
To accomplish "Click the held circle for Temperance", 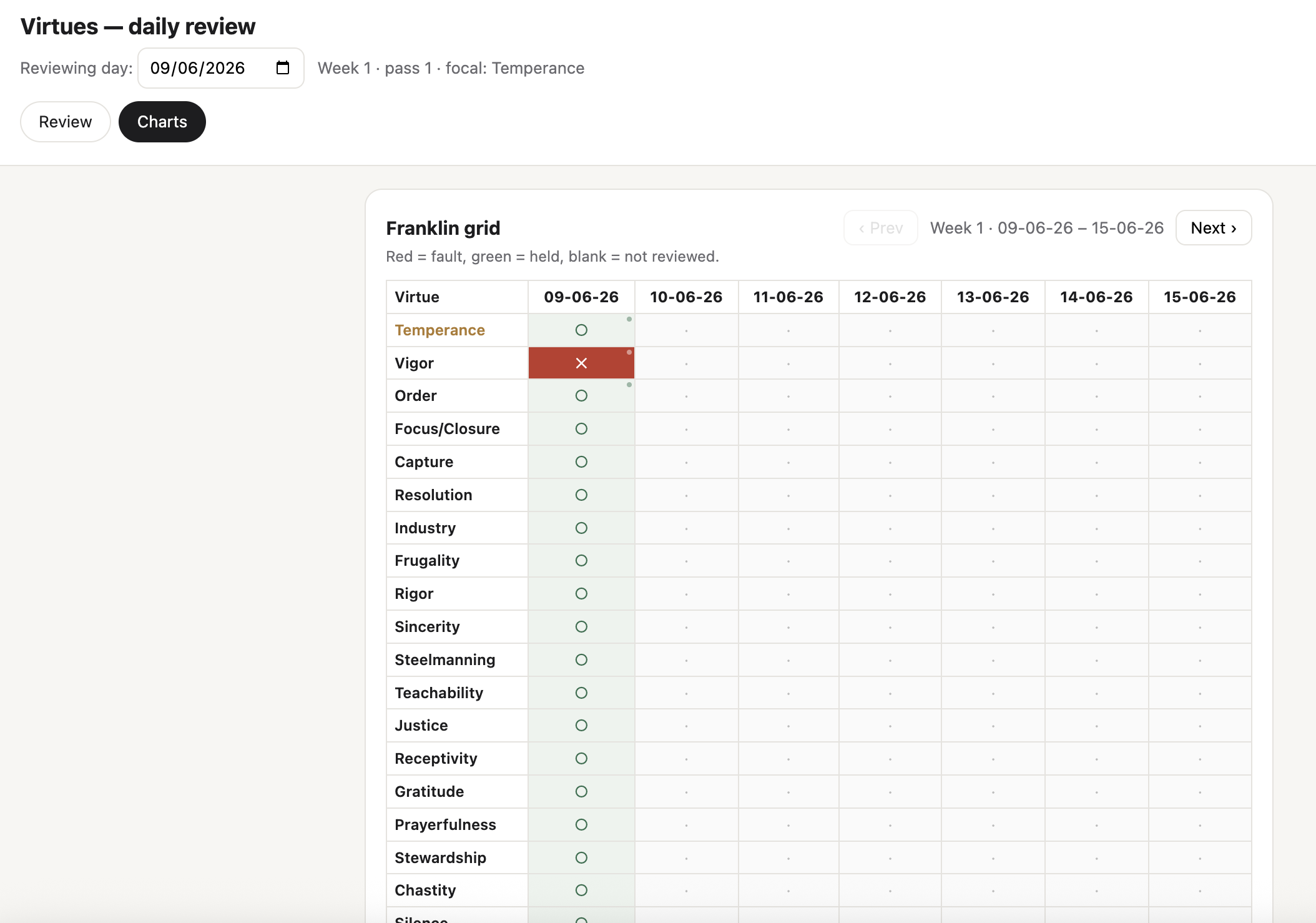I will 581,330.
